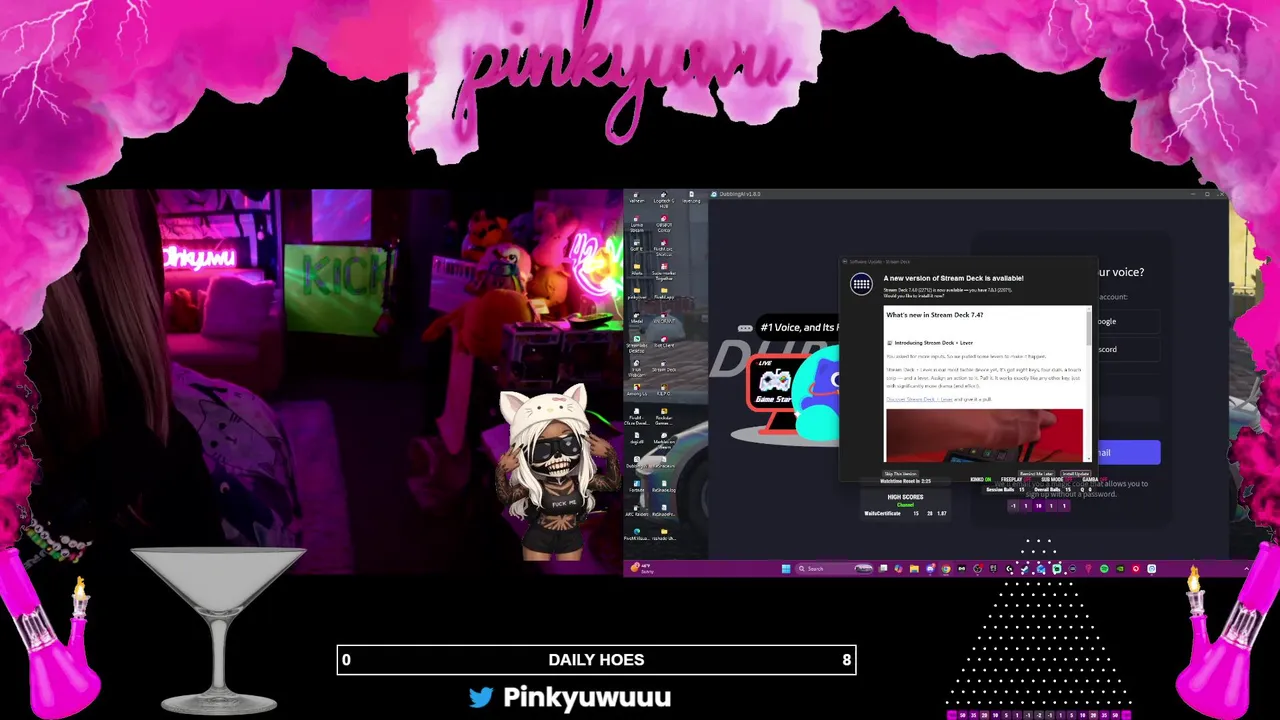1280x720 pixels.
Task: Open Streamlabs Desktop icon
Action: (636, 343)
